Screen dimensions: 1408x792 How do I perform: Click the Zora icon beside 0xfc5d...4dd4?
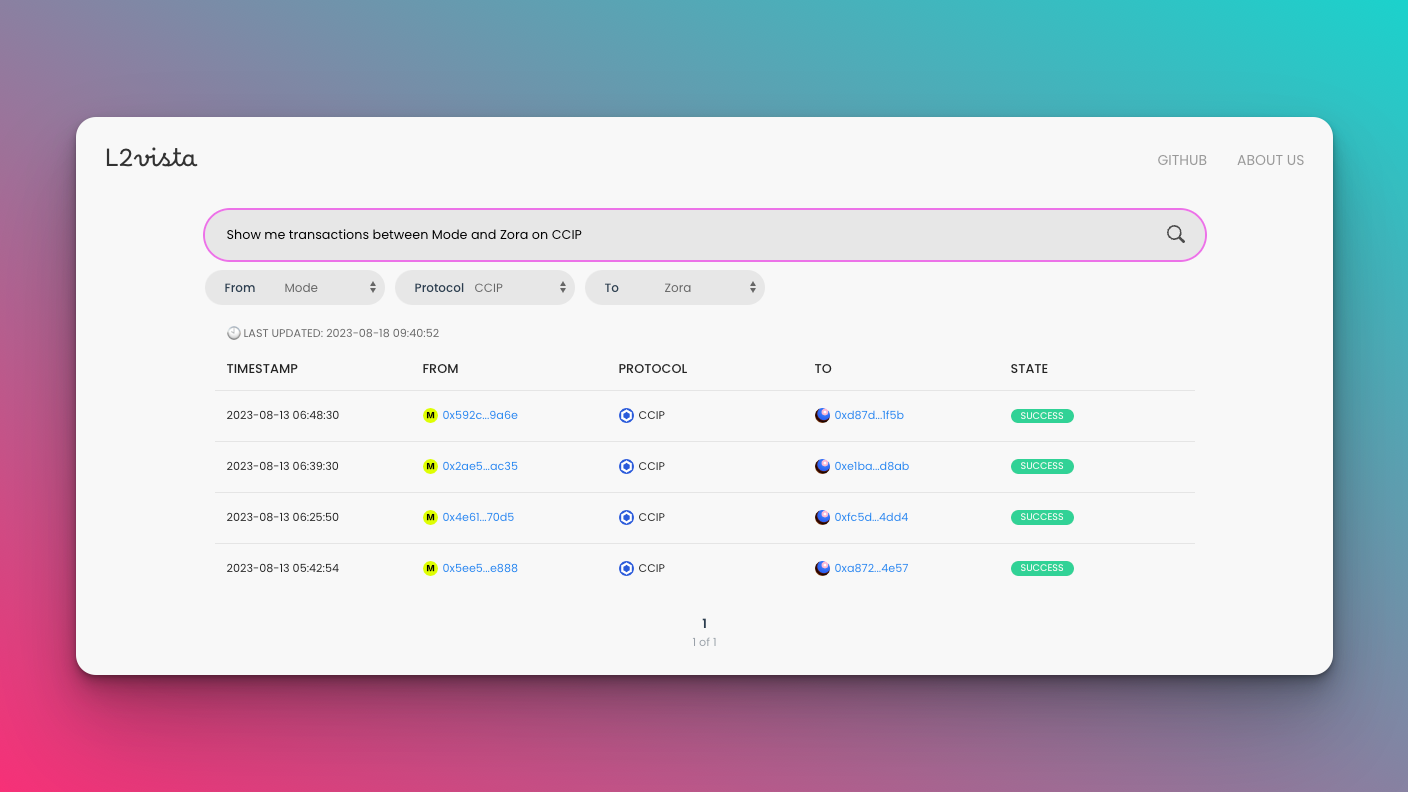[x=822, y=517]
